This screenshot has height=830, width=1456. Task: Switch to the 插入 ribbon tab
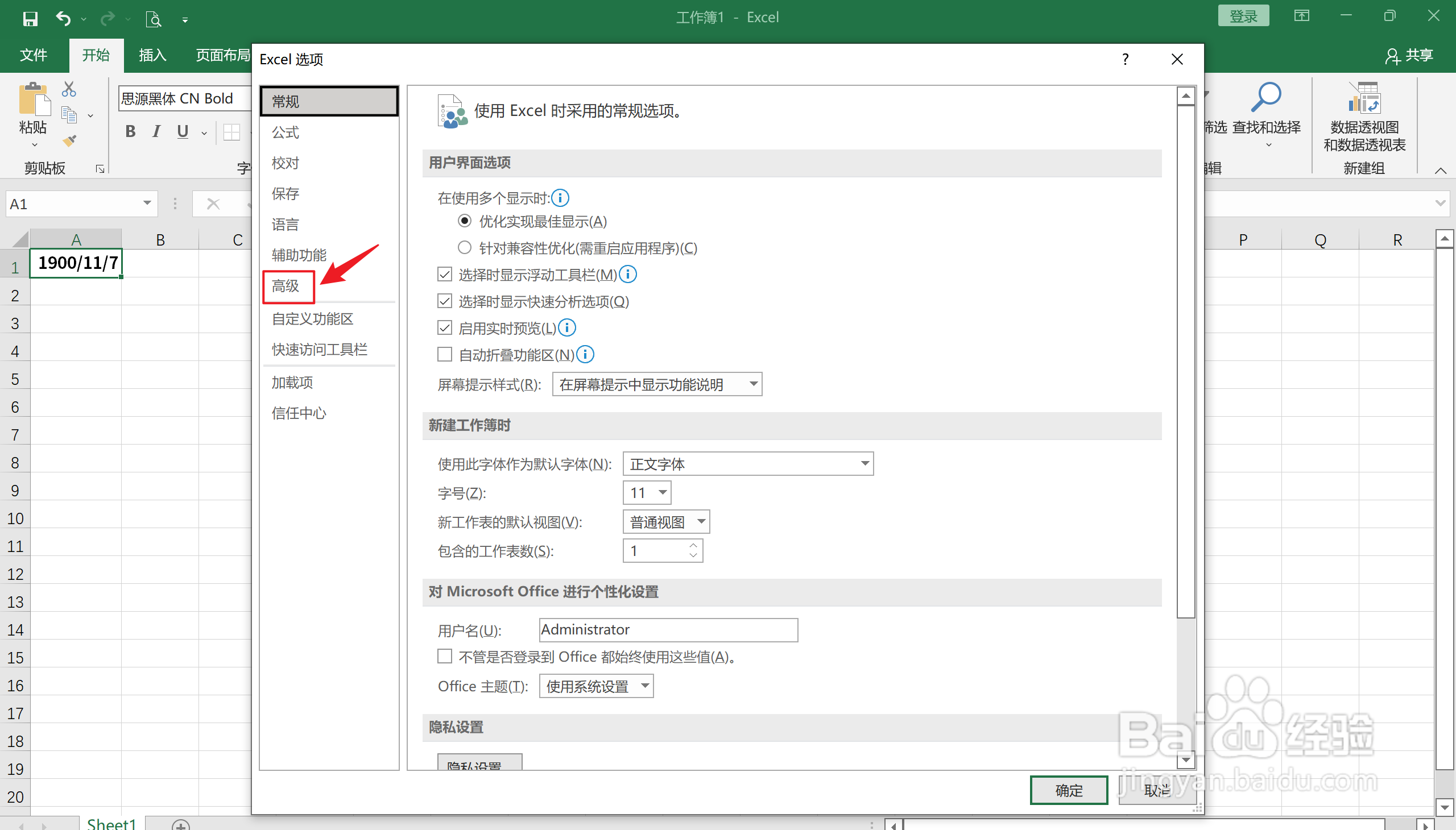tap(152, 55)
